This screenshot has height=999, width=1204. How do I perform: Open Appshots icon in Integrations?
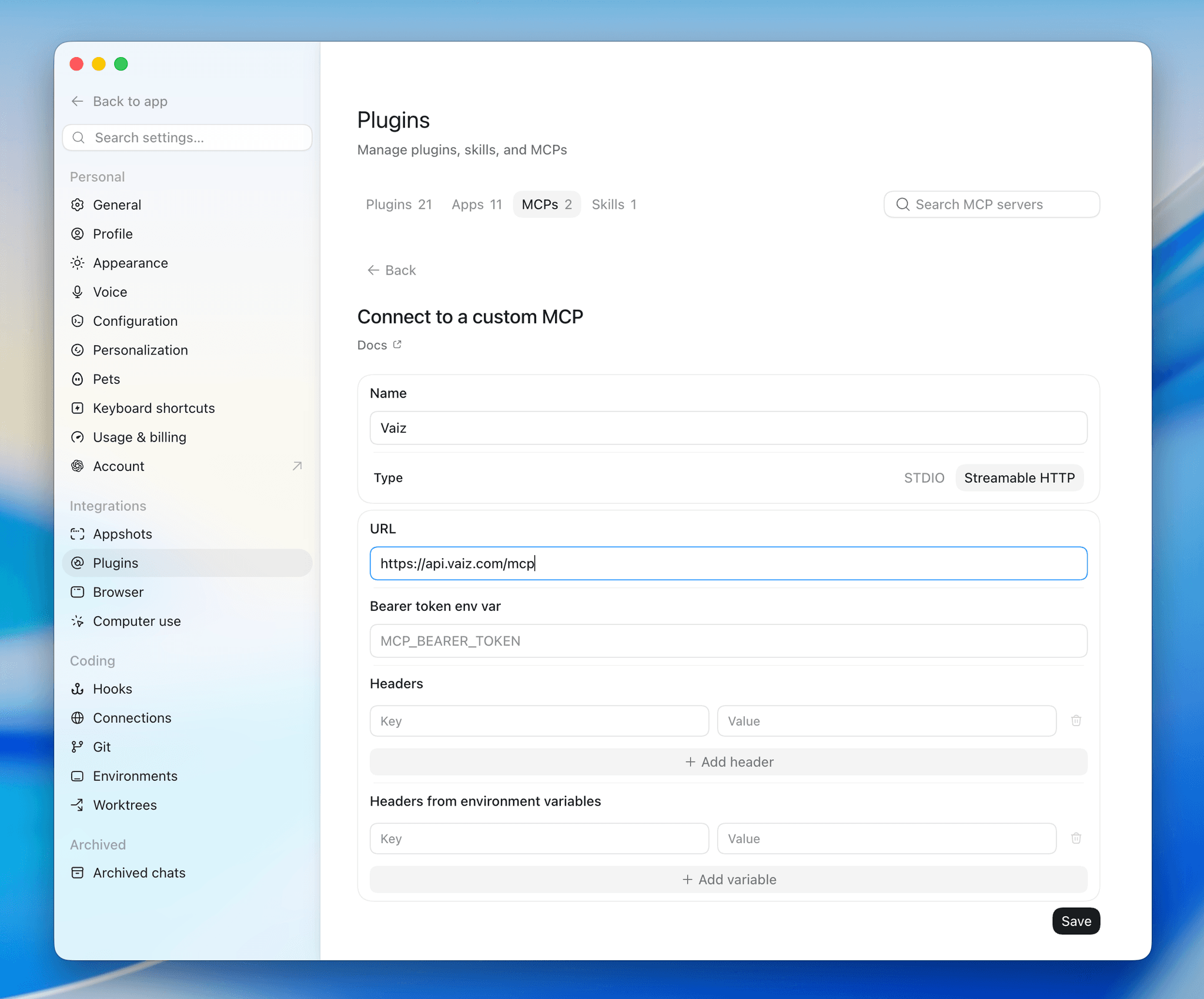pos(77,534)
